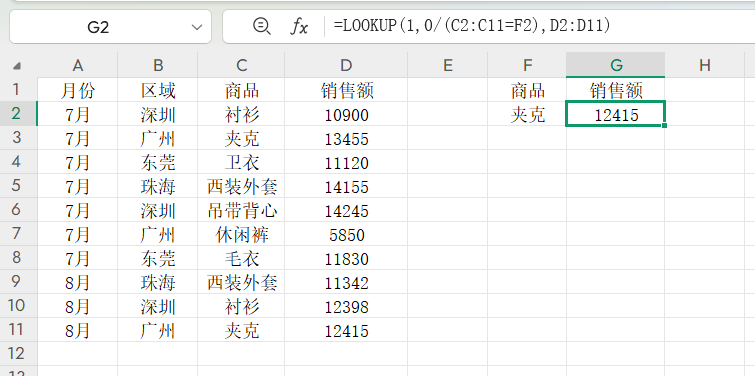Click cell B7 containing 广州
The width and height of the screenshot is (755, 376).
pos(157,234)
